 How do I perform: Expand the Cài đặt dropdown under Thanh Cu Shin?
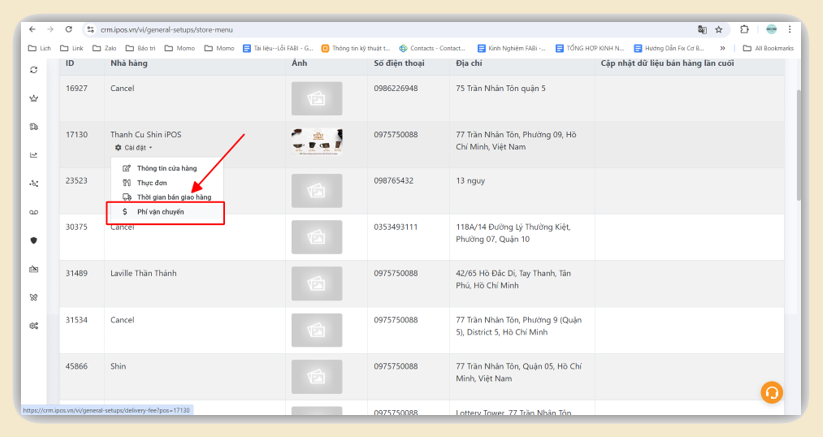coord(134,148)
